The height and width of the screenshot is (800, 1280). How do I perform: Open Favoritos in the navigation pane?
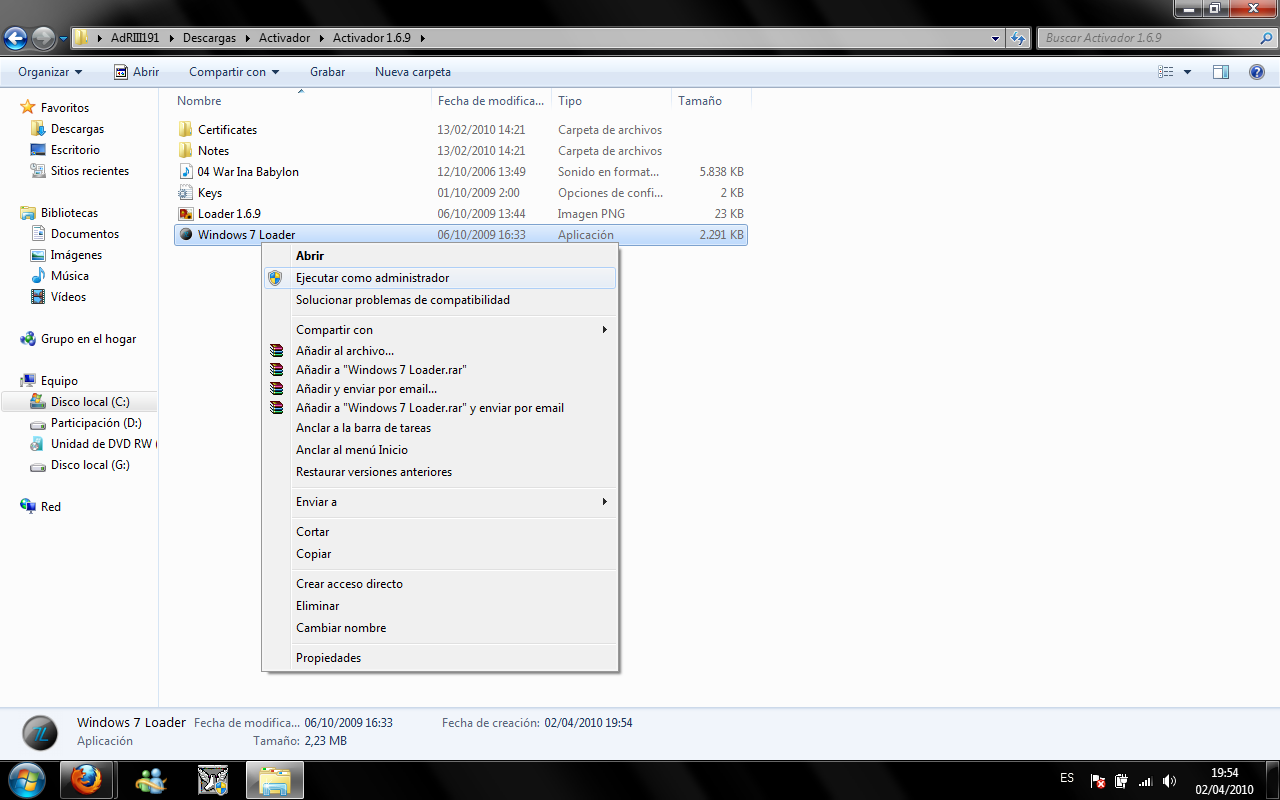point(65,108)
